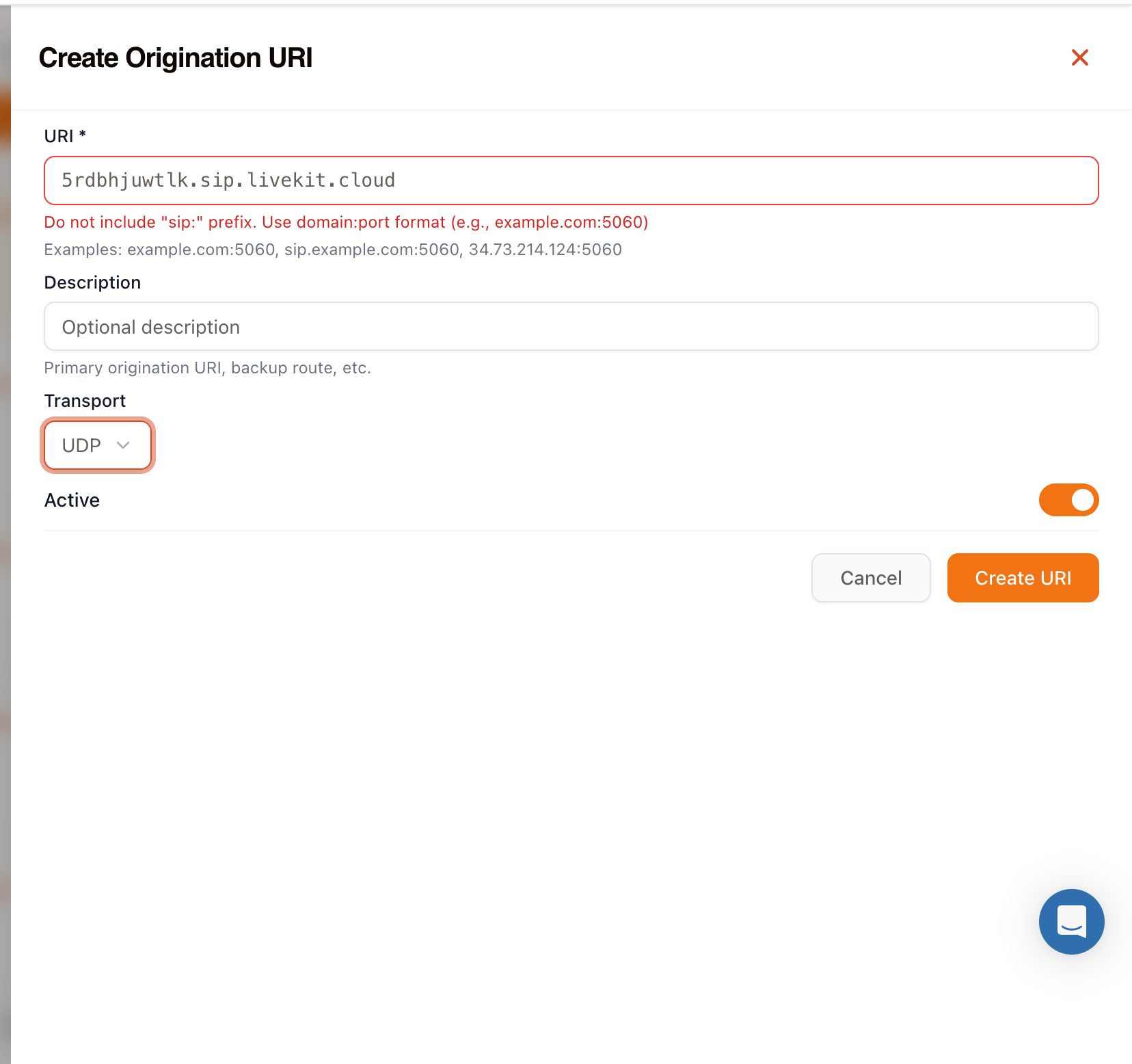Click the Create Origination URI heading
Viewport: 1132px width, 1064px height.
tap(176, 58)
